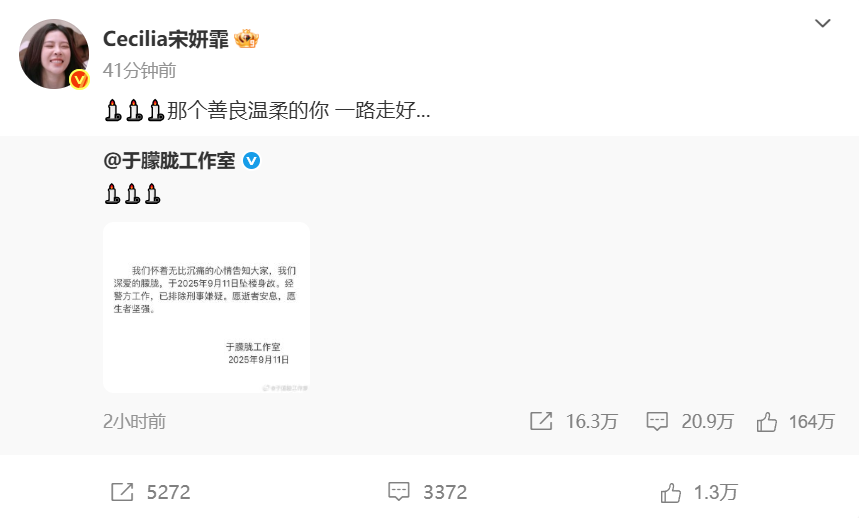Click the 164万 like count
This screenshot has width=859, height=518.
pos(811,422)
